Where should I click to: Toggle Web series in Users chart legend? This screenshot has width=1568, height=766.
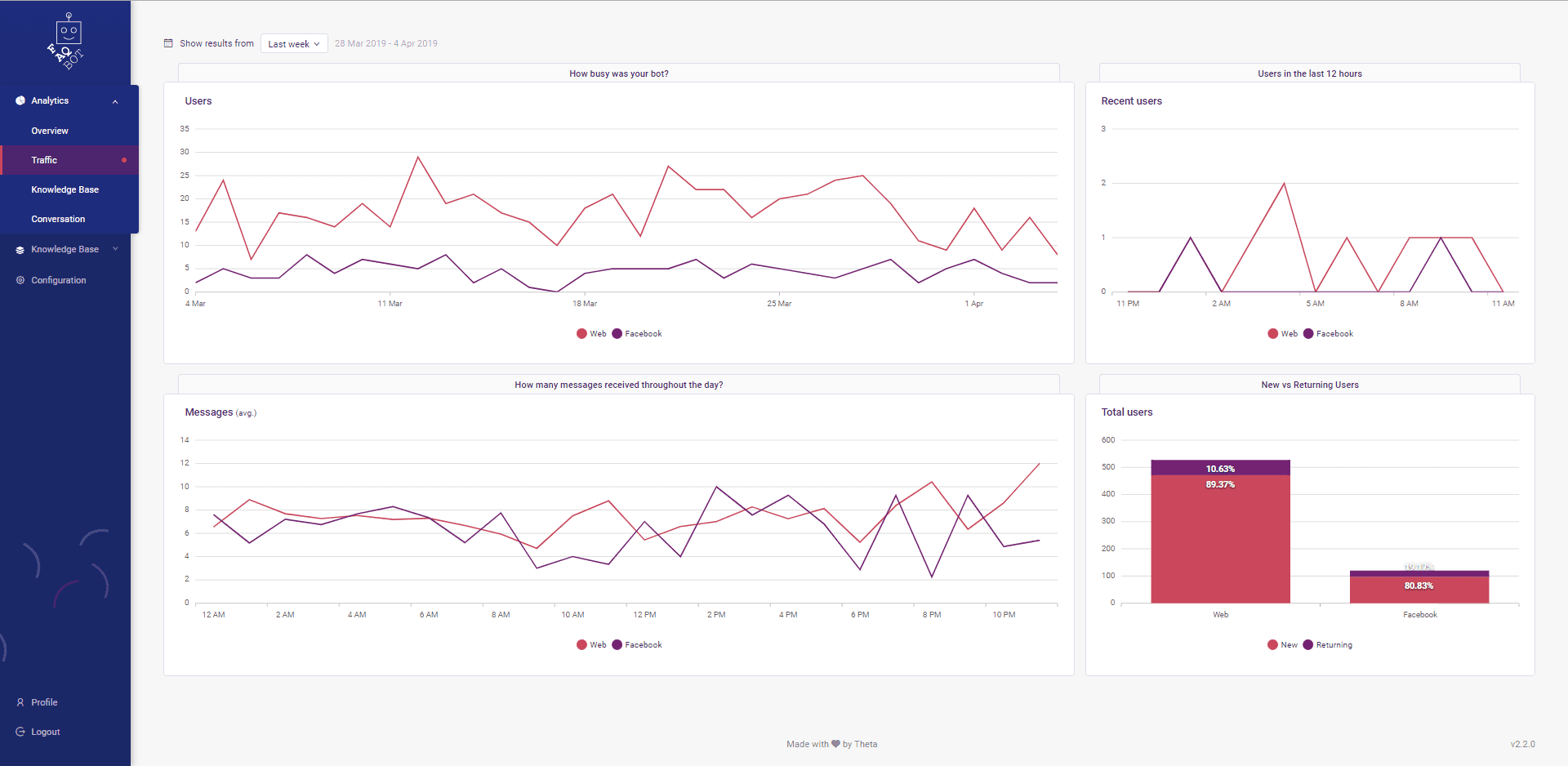(x=591, y=333)
